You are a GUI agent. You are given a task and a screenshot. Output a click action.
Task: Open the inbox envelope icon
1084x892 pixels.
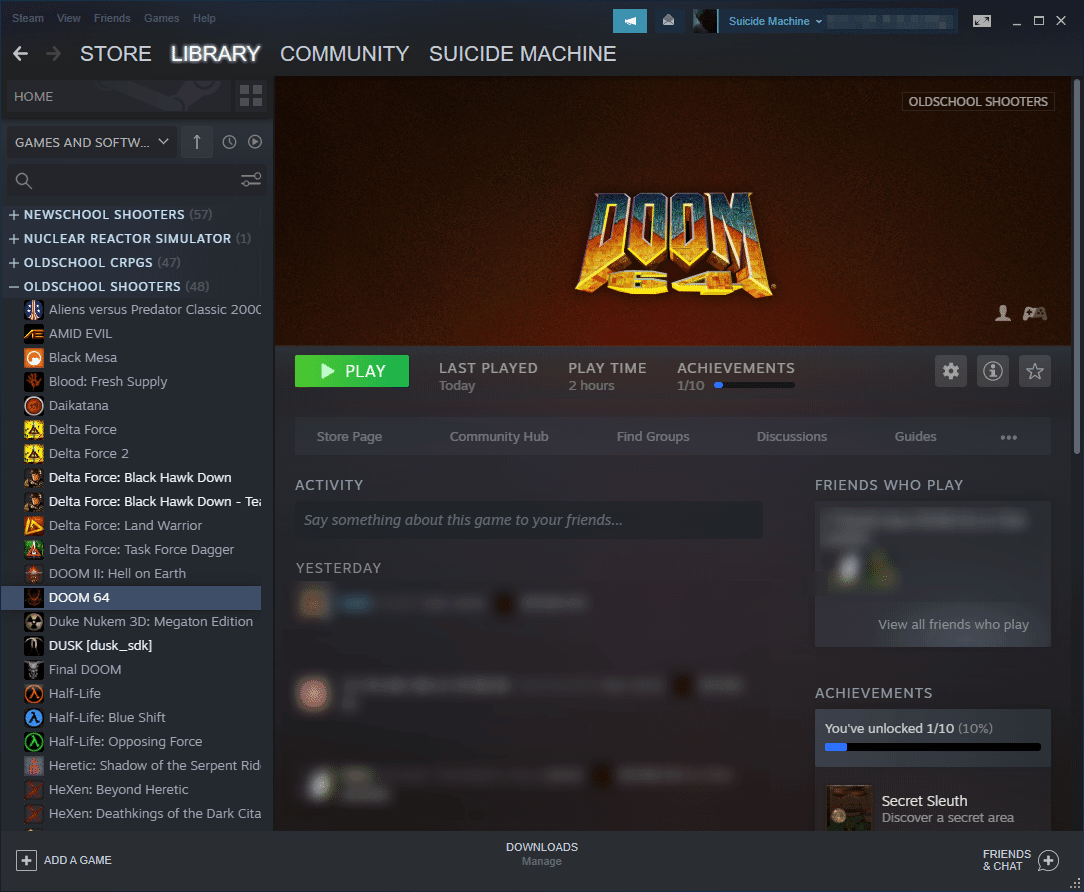click(x=669, y=21)
